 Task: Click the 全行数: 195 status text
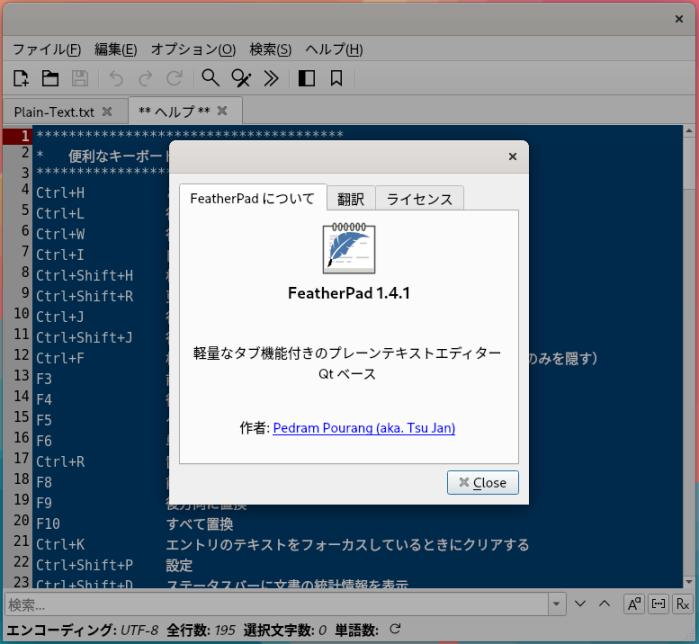[201, 630]
